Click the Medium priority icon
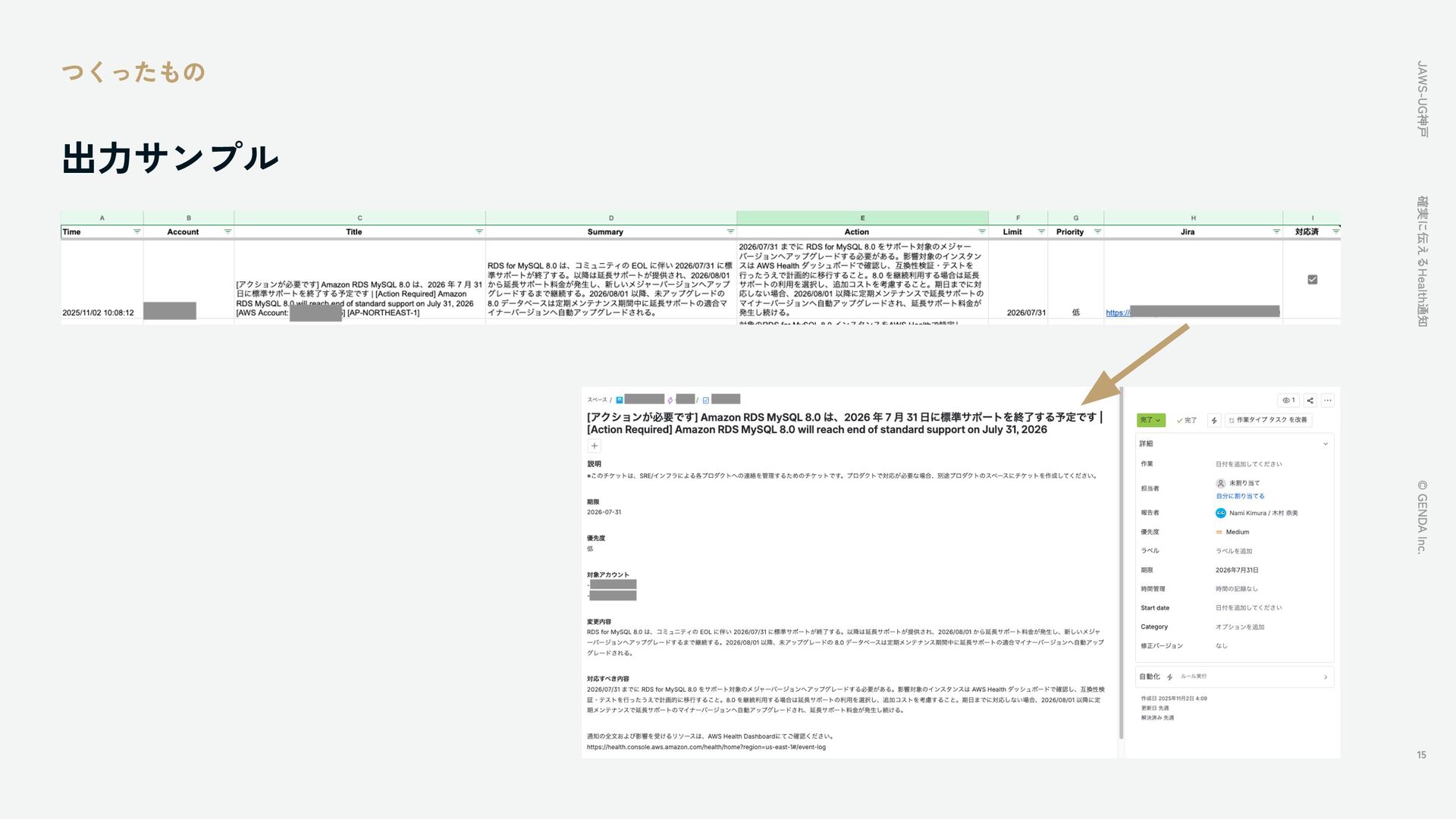 [x=1219, y=532]
